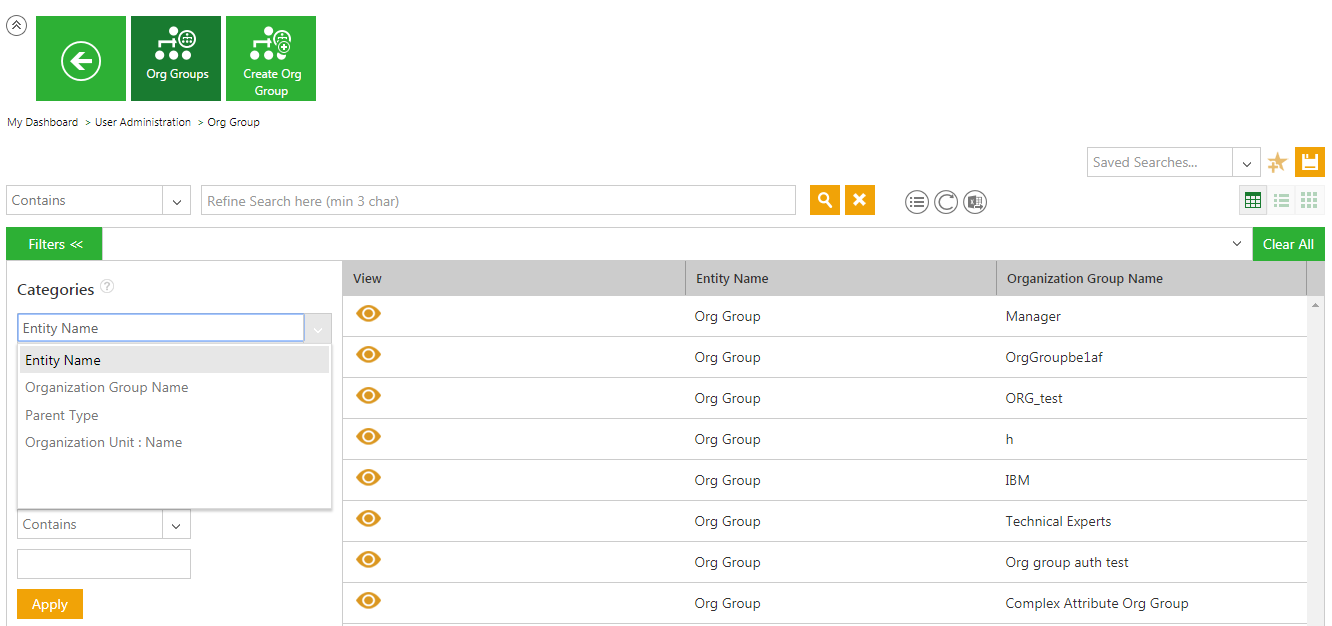Screen dimensions: 1332x626
Task: Switch to the table grid view
Action: 1252,201
